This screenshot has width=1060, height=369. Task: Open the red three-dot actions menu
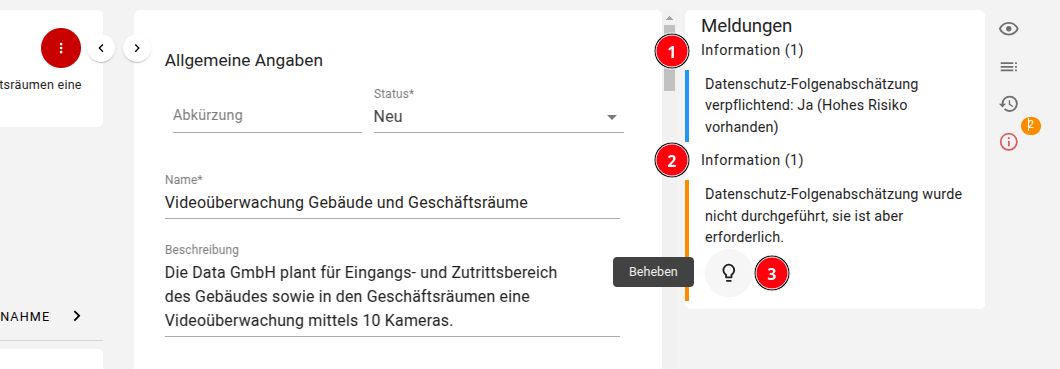pos(61,48)
